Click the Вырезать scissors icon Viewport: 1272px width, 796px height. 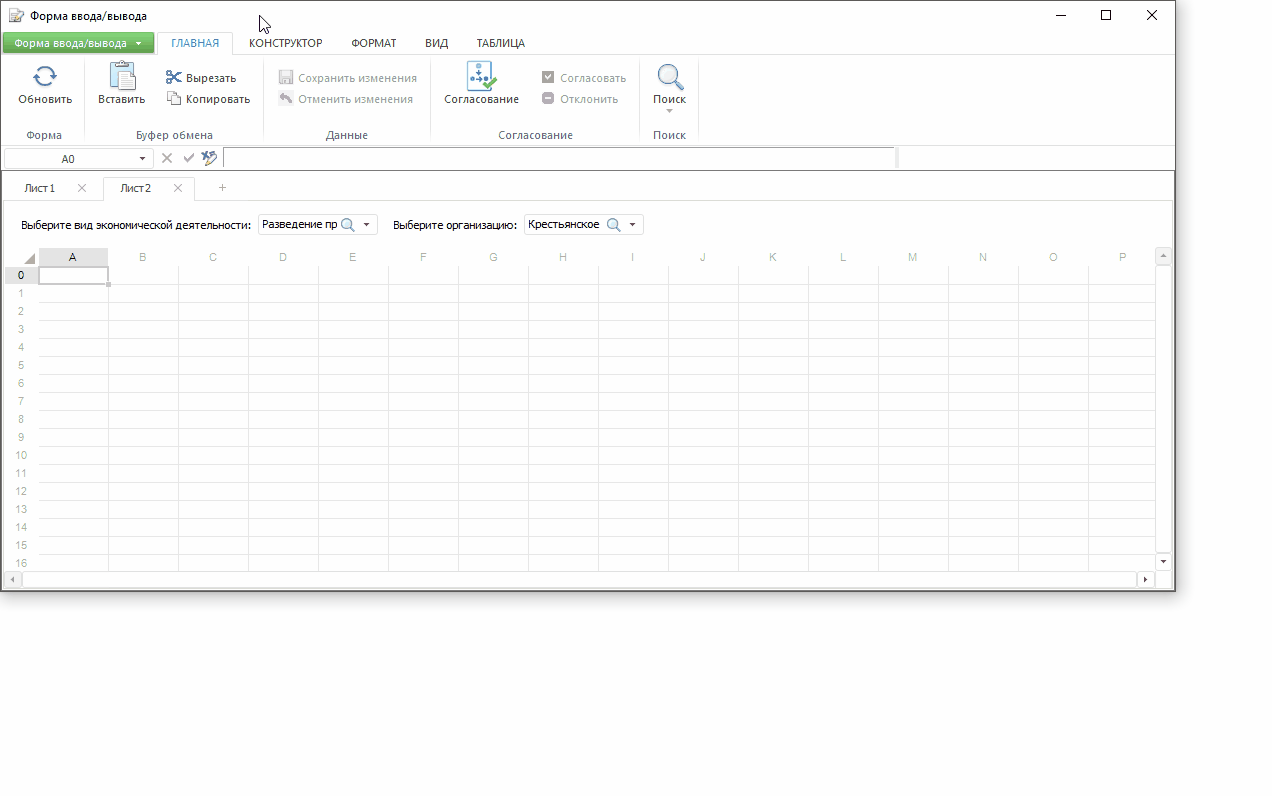pyautogui.click(x=174, y=78)
